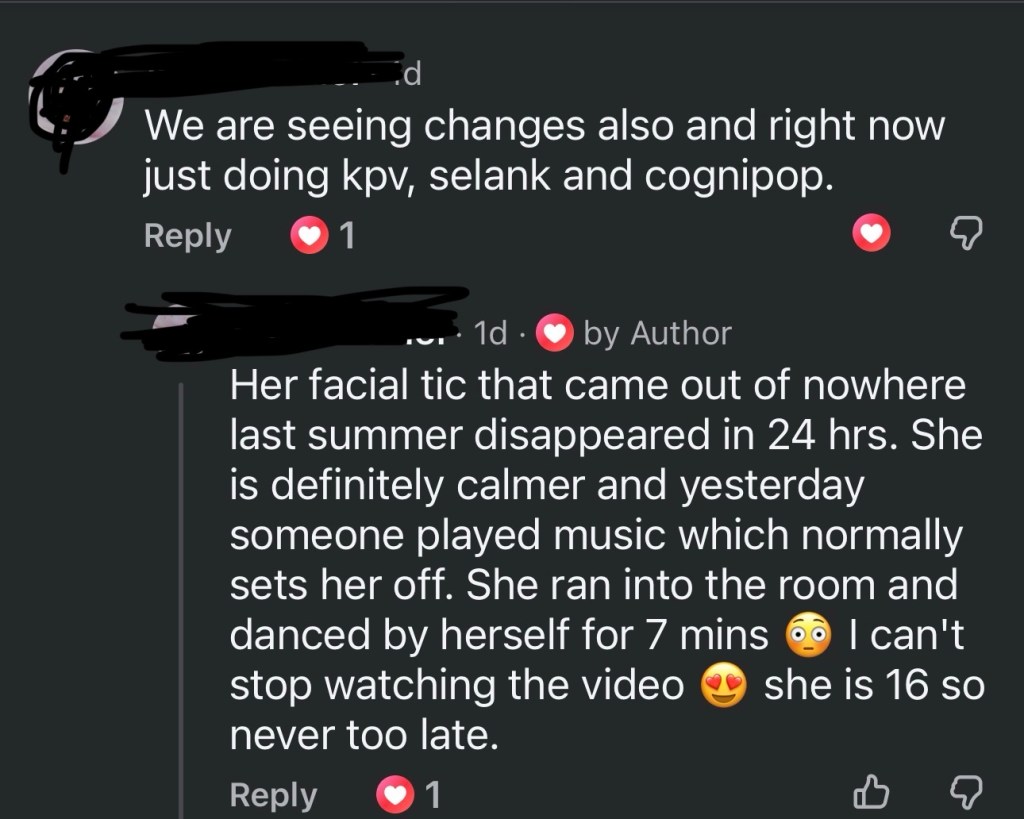Image resolution: width=1024 pixels, height=819 pixels.
Task: Dislike the kpv, selank and cognipop comment
Action: pos(965,235)
